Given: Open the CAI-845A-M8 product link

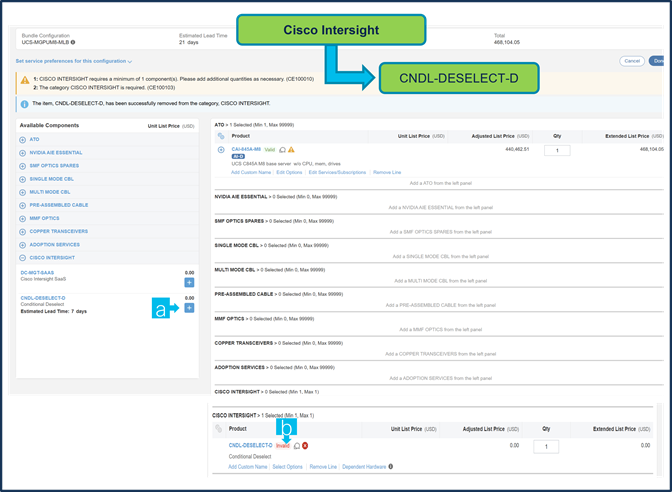Looking at the screenshot, I should pos(246,149).
